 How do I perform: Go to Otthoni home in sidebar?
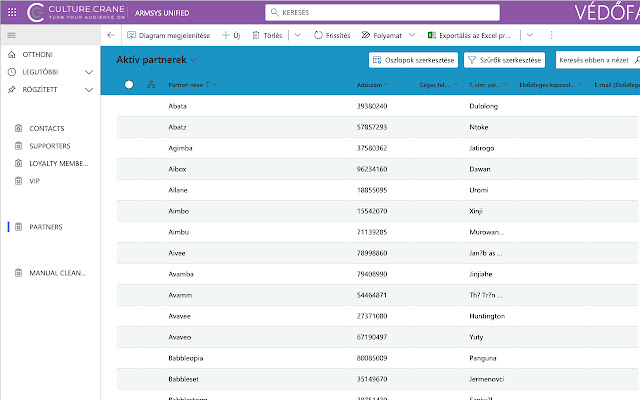[37, 54]
